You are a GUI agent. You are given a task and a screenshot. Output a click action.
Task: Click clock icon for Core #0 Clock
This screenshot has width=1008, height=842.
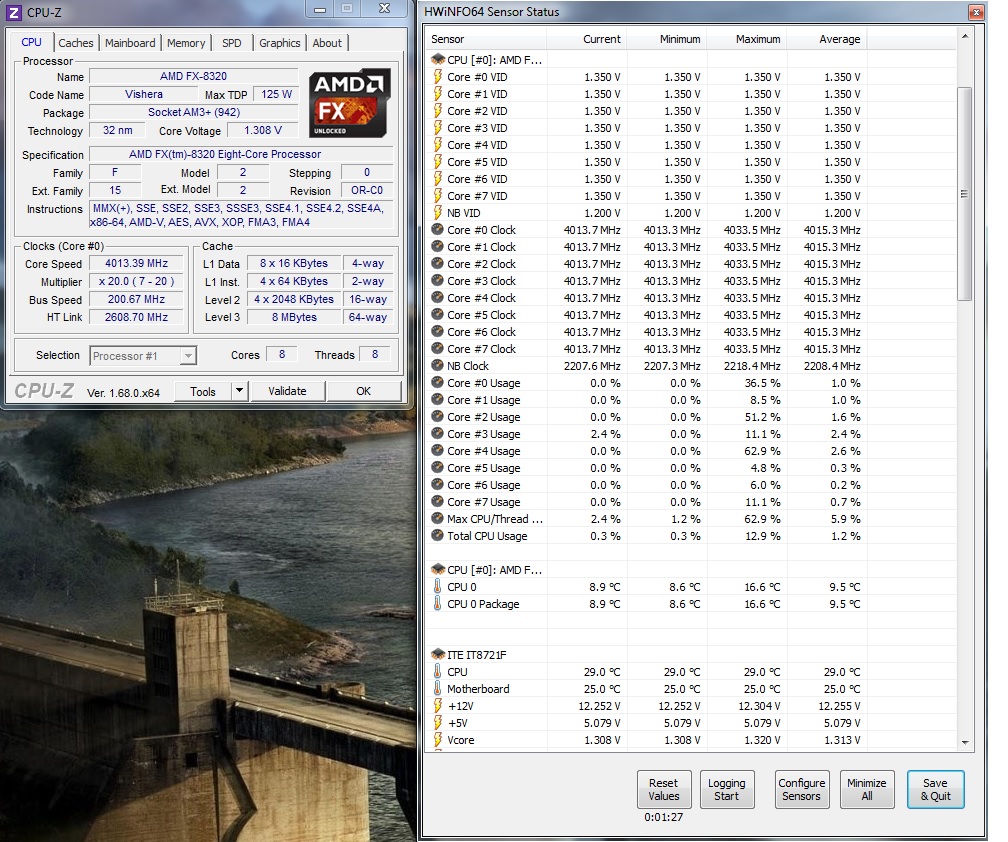[438, 229]
